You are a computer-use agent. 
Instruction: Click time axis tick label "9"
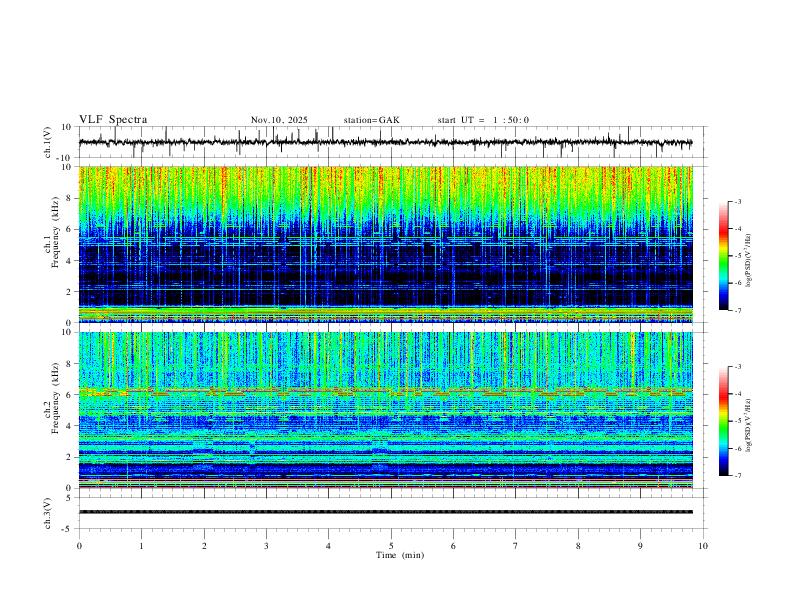click(x=640, y=546)
